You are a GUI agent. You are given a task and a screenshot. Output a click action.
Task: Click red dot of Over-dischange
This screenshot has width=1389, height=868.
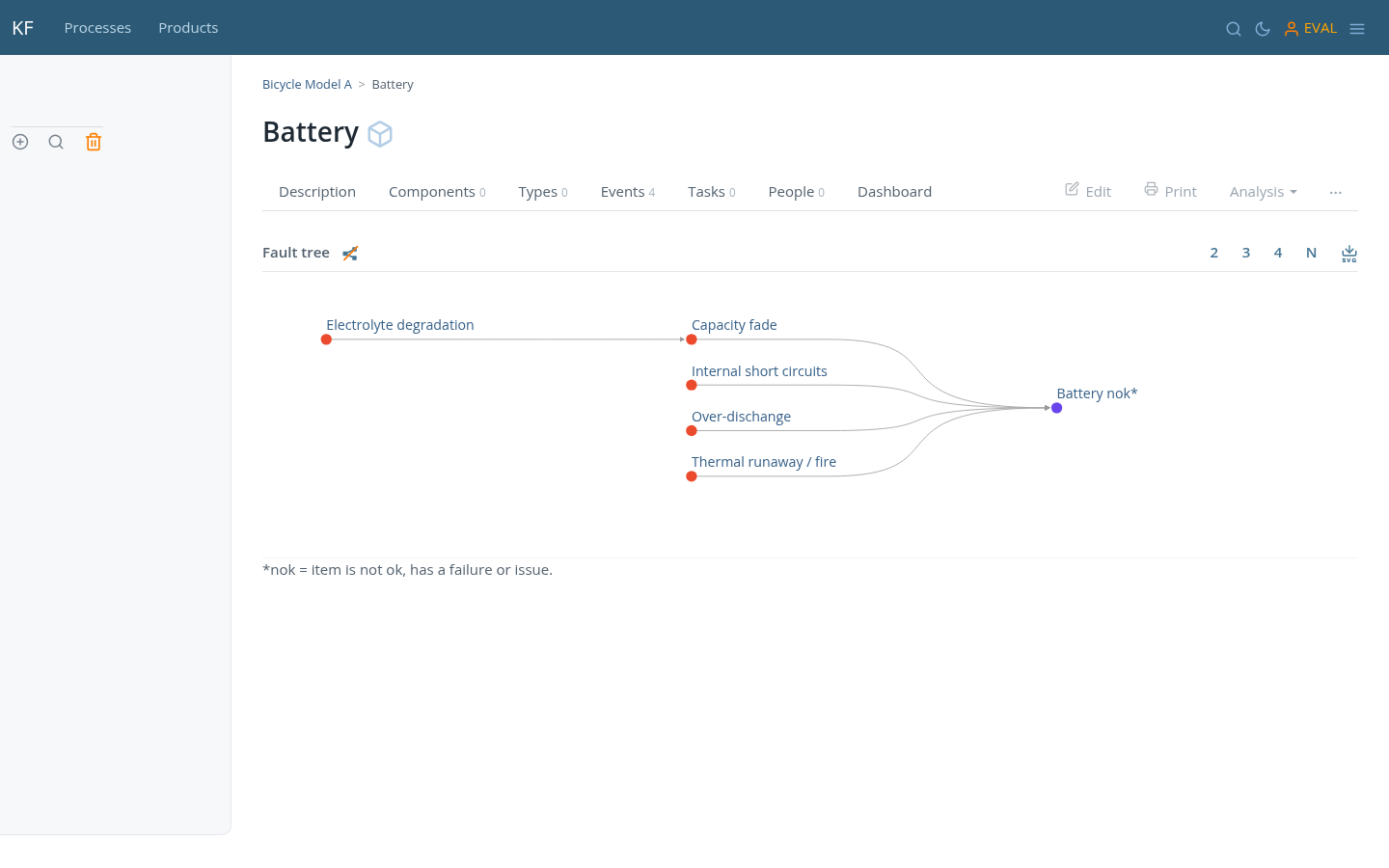point(692,431)
